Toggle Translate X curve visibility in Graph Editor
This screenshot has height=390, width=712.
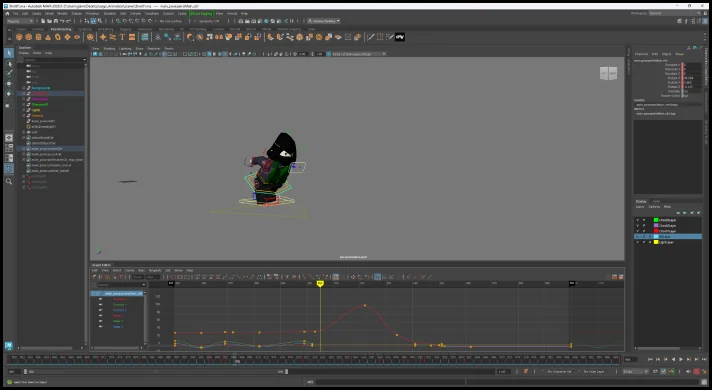pyautogui.click(x=100, y=299)
